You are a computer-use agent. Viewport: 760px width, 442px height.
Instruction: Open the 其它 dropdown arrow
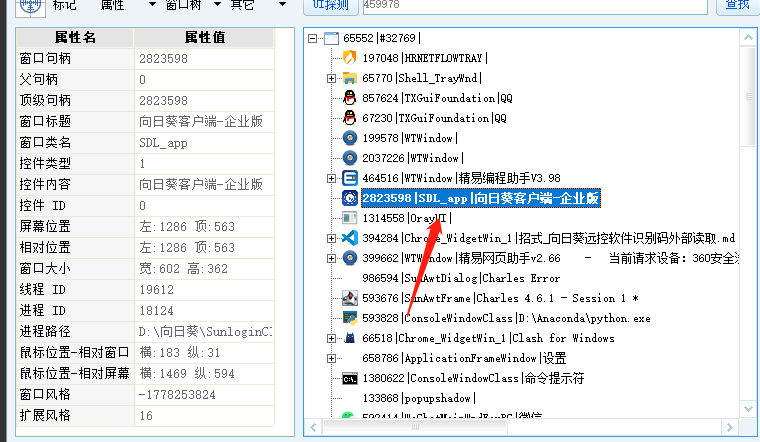(283, 4)
